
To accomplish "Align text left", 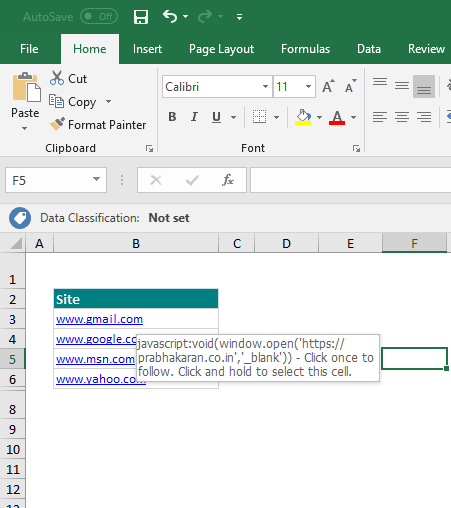I will pyautogui.click(x=380, y=117).
